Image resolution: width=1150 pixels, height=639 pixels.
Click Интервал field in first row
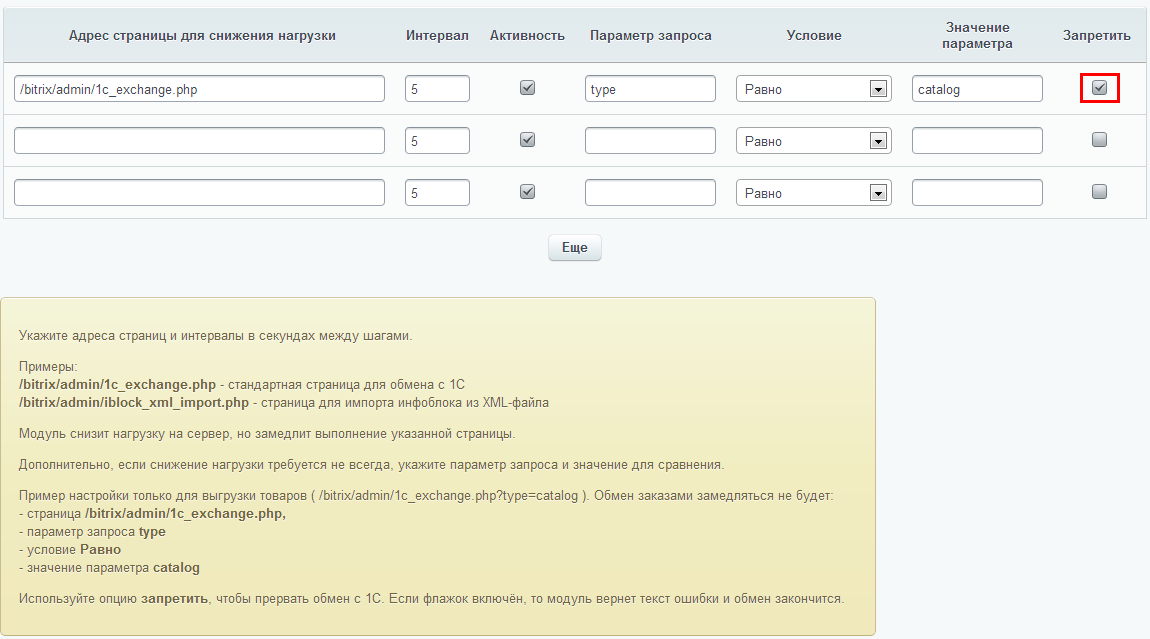(437, 89)
